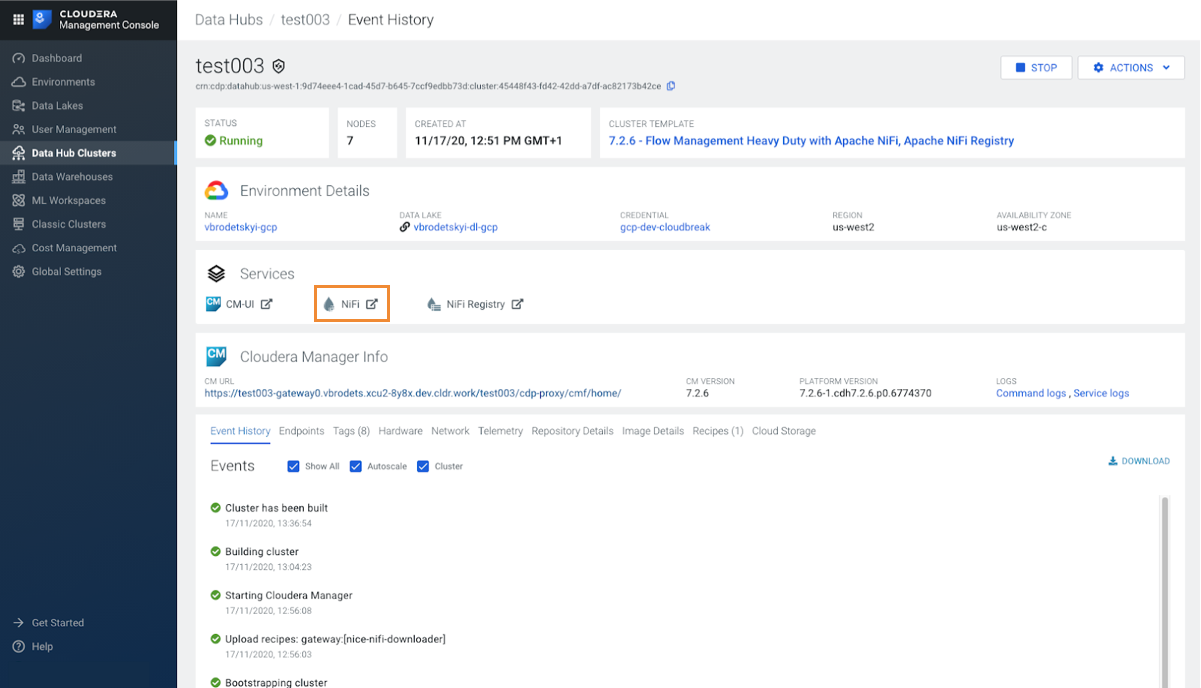Switch to the Endpoints tab
The width and height of the screenshot is (1201, 688).
(x=301, y=431)
